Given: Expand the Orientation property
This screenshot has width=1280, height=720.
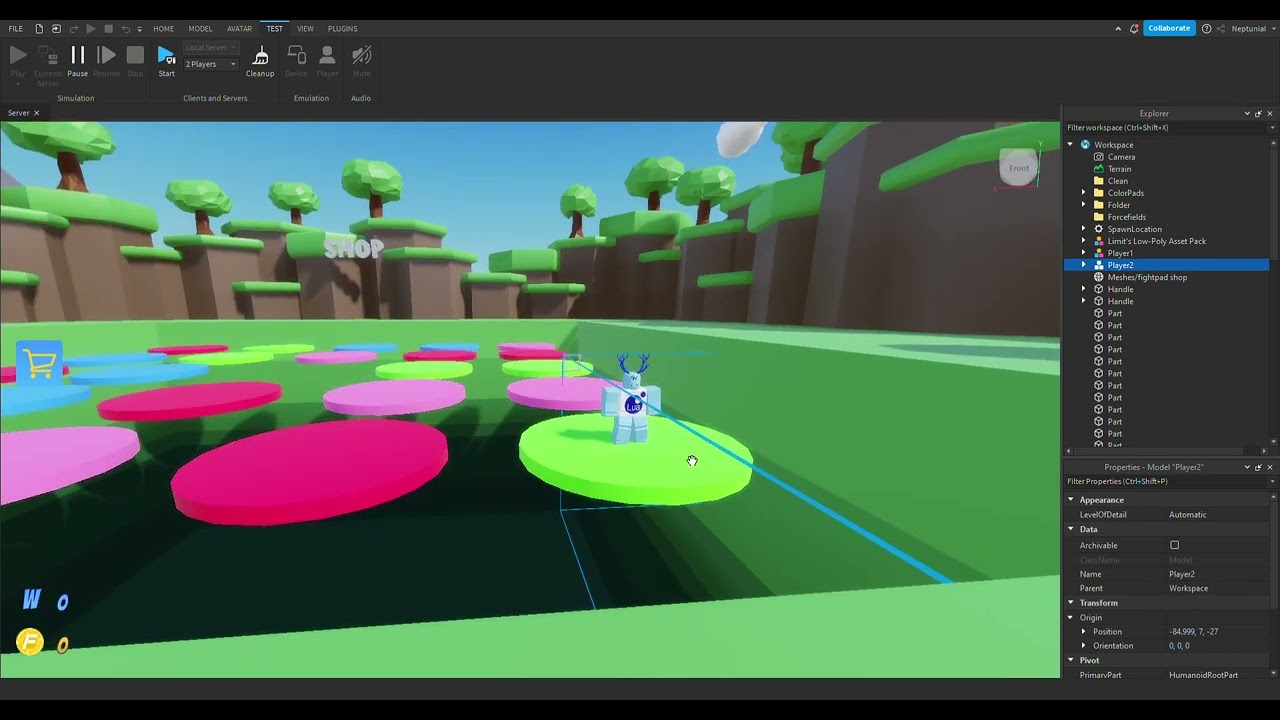Looking at the screenshot, I should coord(1083,646).
